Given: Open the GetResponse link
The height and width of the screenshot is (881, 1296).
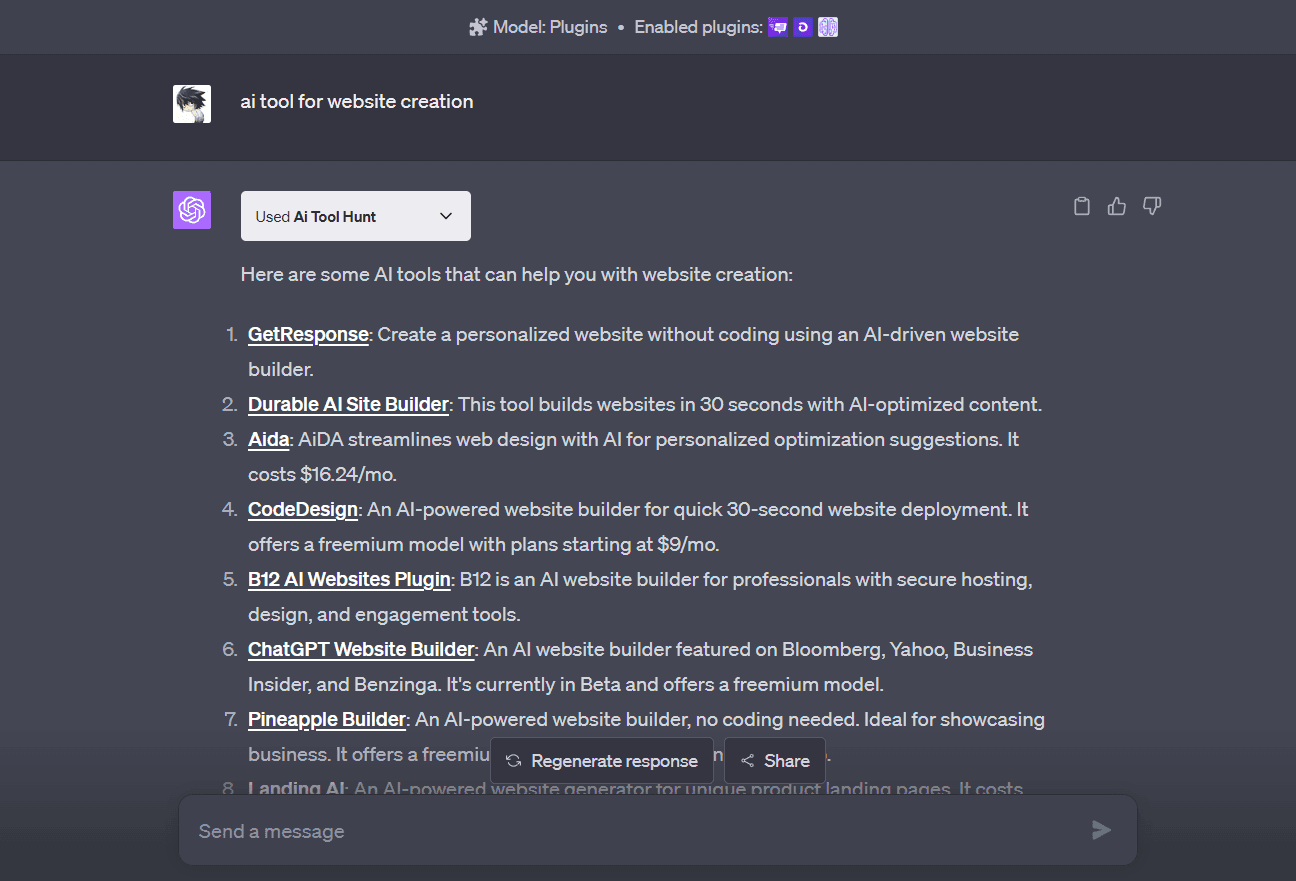Looking at the screenshot, I should click(x=308, y=335).
